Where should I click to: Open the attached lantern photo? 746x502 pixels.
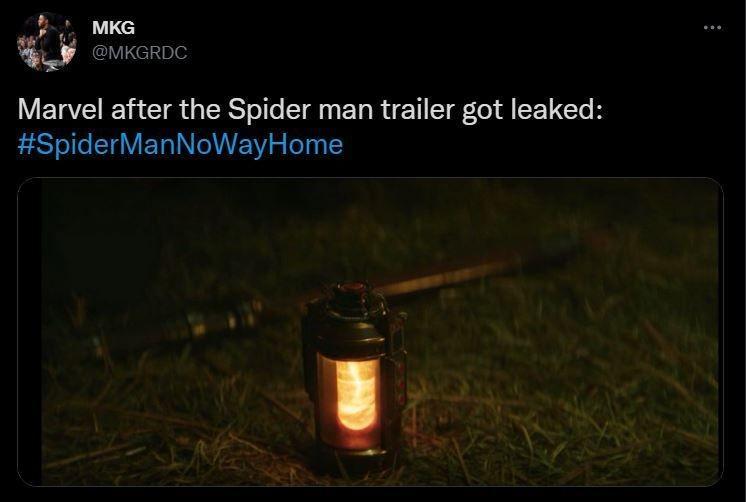click(370, 332)
